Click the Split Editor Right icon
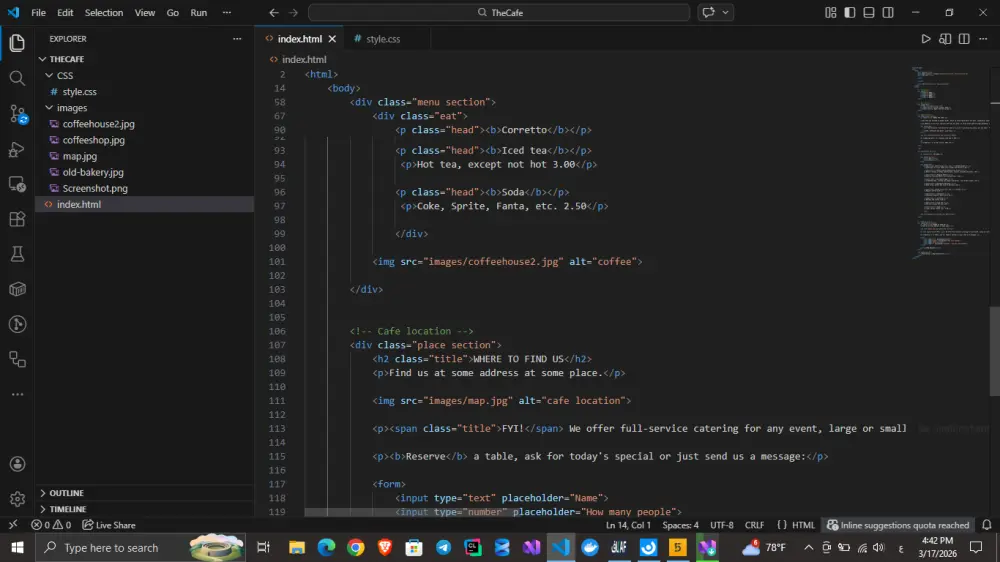The height and width of the screenshot is (562, 1000). pyautogui.click(x=964, y=39)
